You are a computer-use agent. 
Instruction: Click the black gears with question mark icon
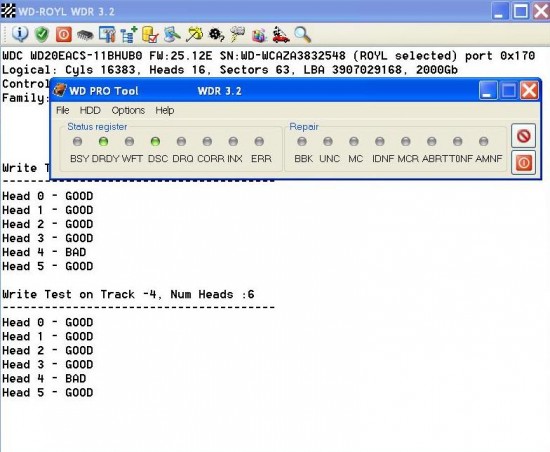coord(216,34)
